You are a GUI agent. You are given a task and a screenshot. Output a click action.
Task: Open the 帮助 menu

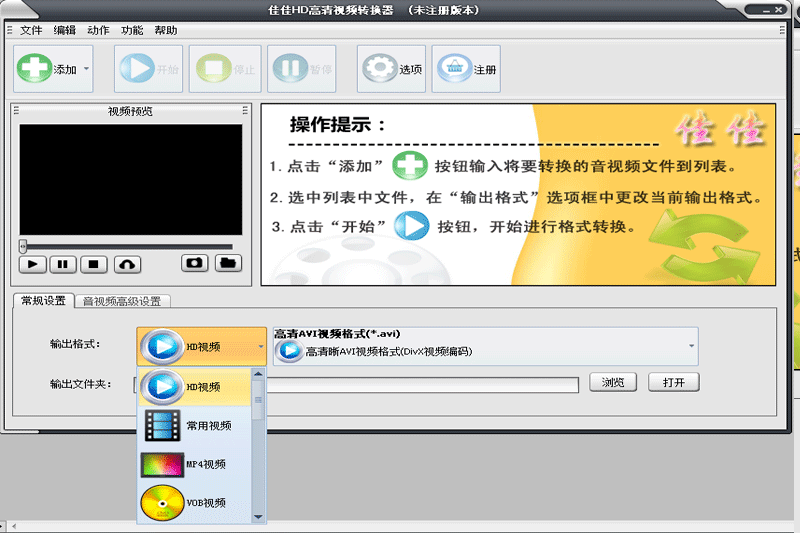166,31
